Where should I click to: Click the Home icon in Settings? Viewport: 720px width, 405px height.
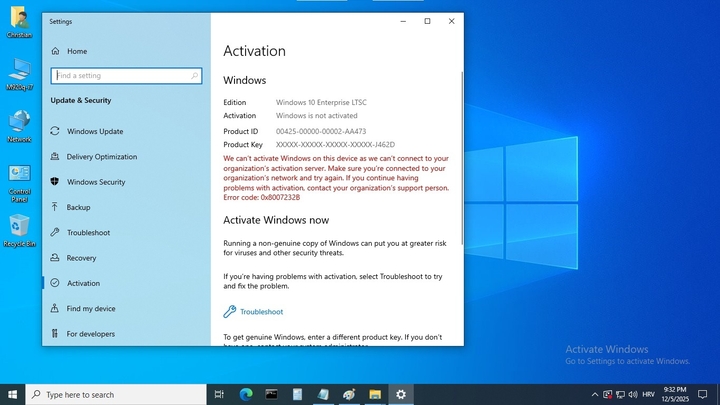click(x=55, y=51)
